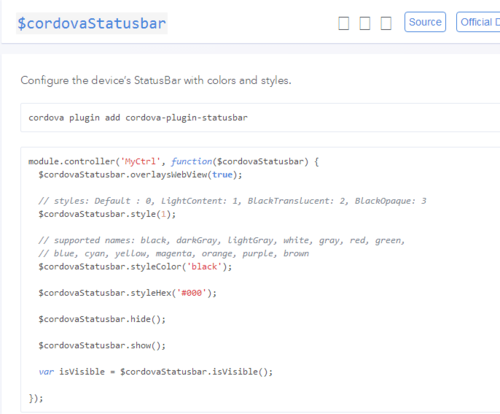This screenshot has height=414, width=500.
Task: Click the "// blue, cyan, yellow" comment line
Action: (x=174, y=254)
